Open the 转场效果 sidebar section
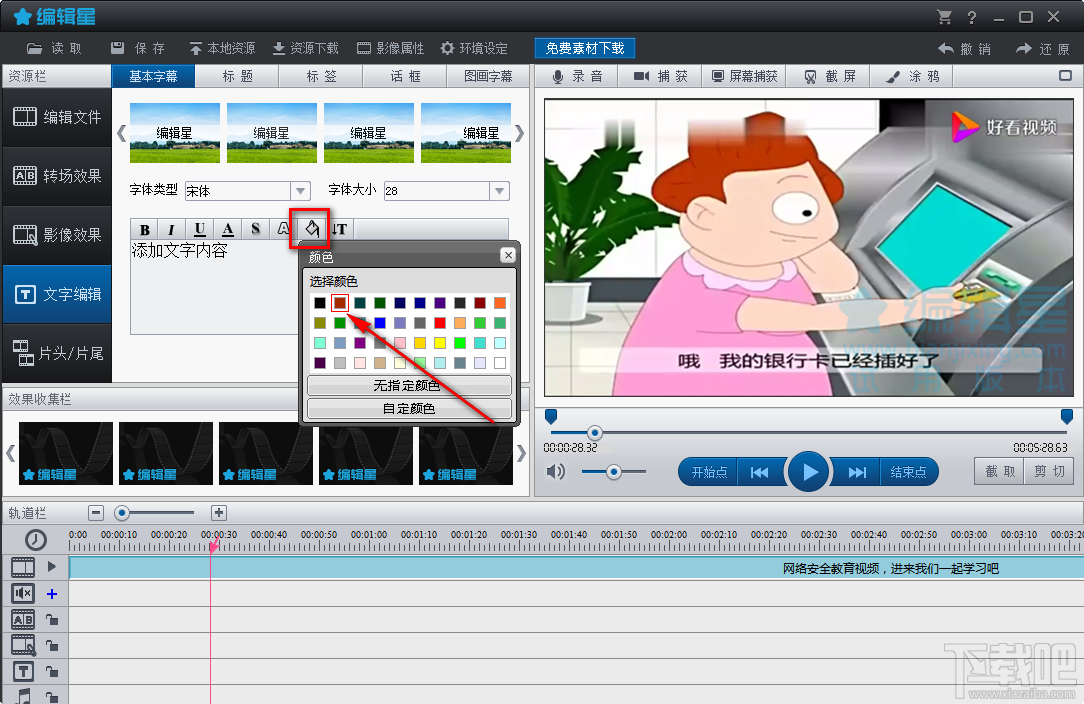The image size is (1084, 704). point(57,176)
